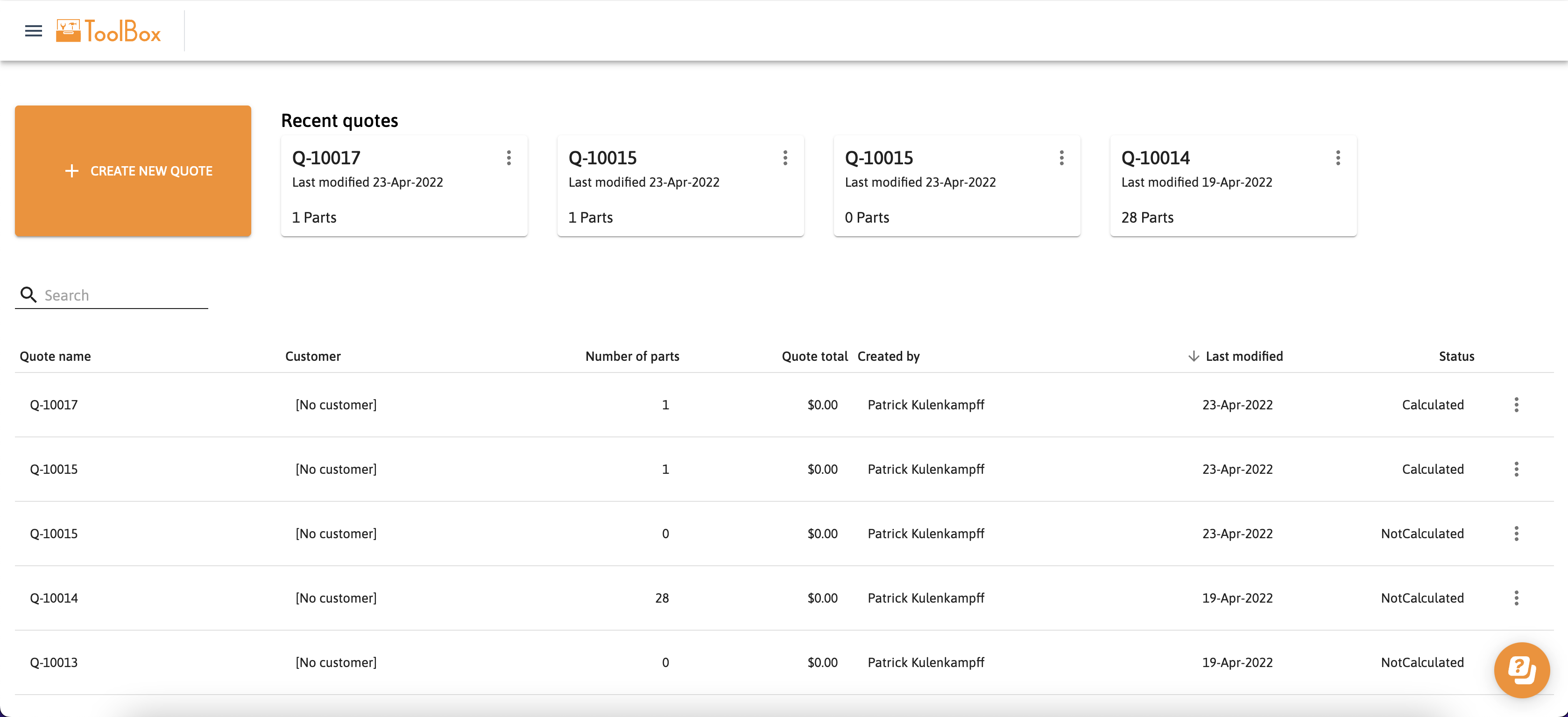
Task: Click the ToolBox logo
Action: point(109,31)
